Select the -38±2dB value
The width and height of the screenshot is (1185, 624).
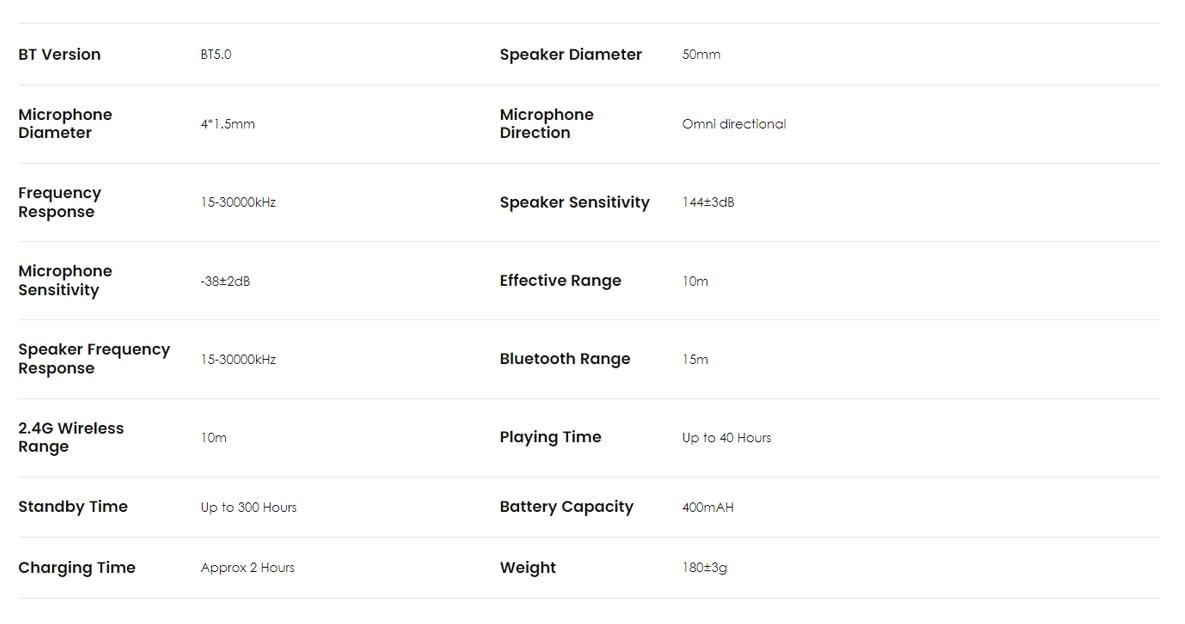(225, 281)
